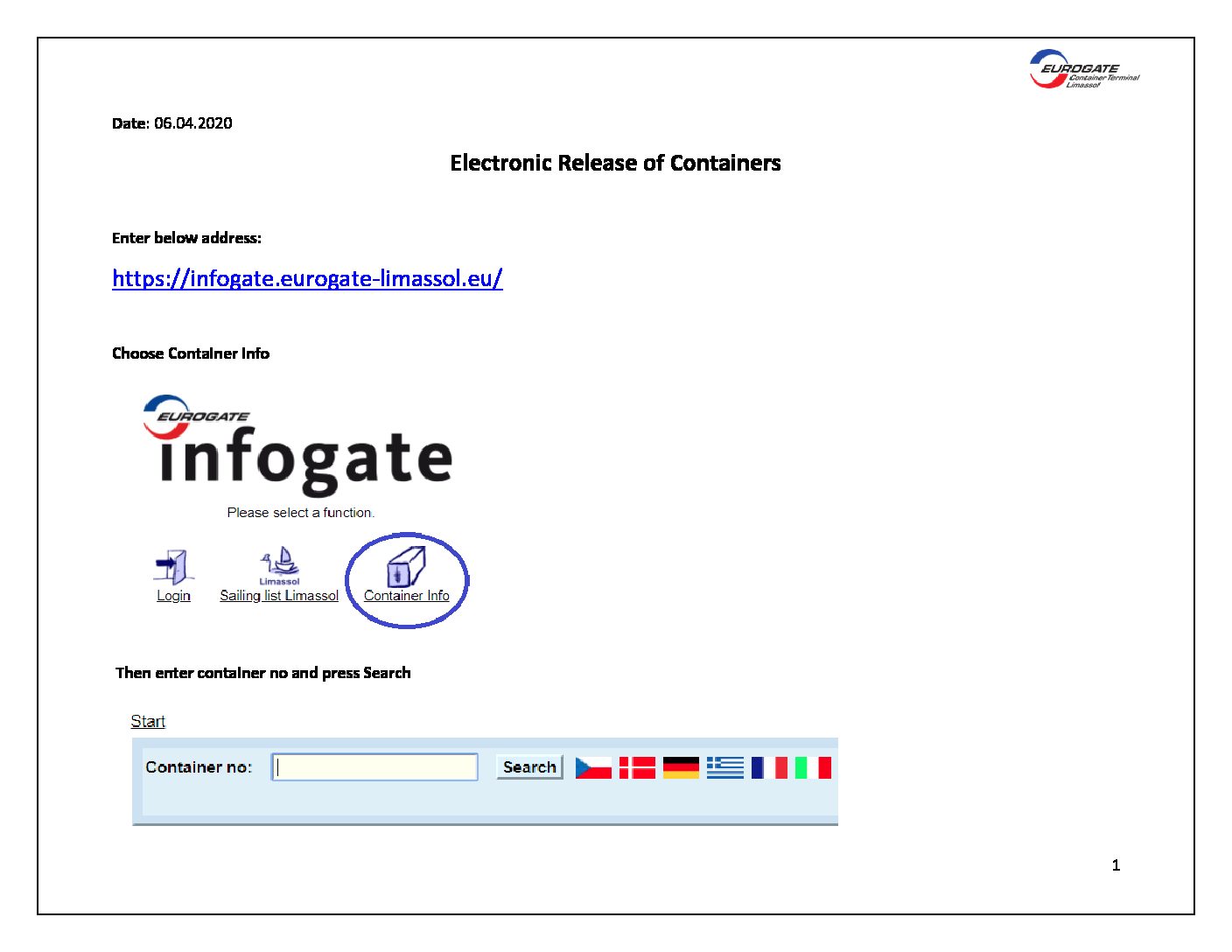Focus the Container no input field
This screenshot has height=952, width=1232.
click(374, 767)
